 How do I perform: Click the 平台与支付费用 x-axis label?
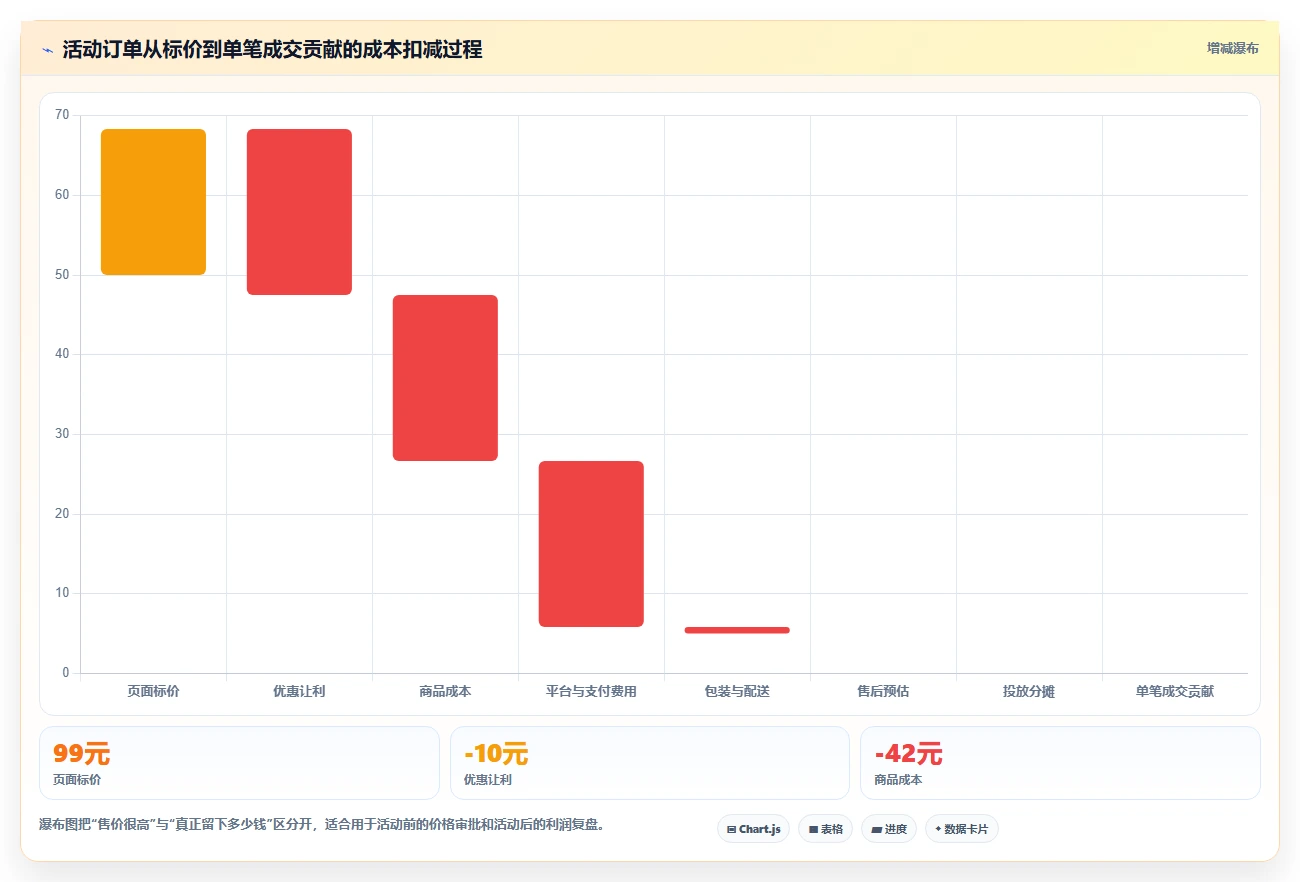591,691
